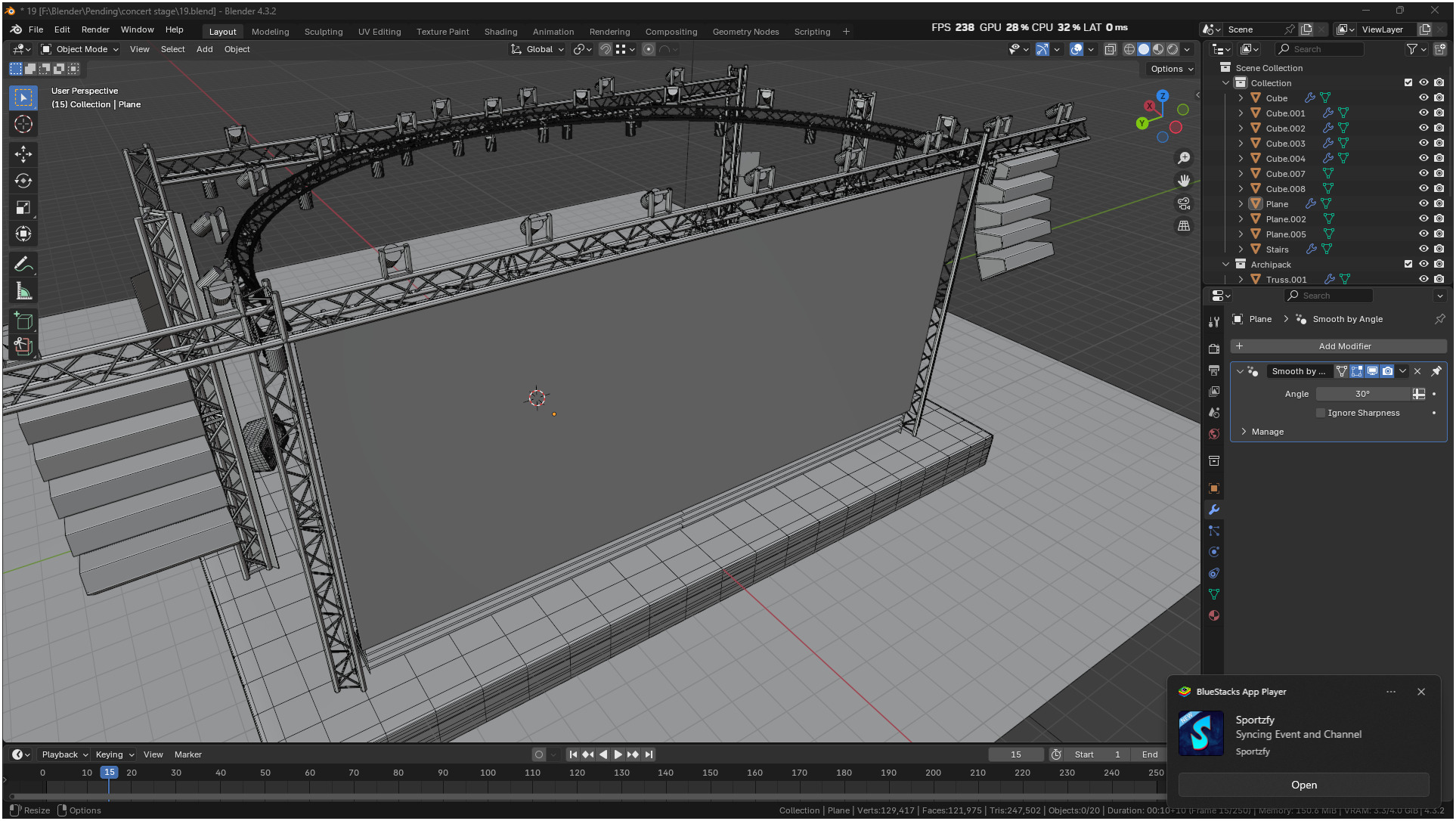Select the Scale tool
This screenshot has height=821, width=1456.
23,207
